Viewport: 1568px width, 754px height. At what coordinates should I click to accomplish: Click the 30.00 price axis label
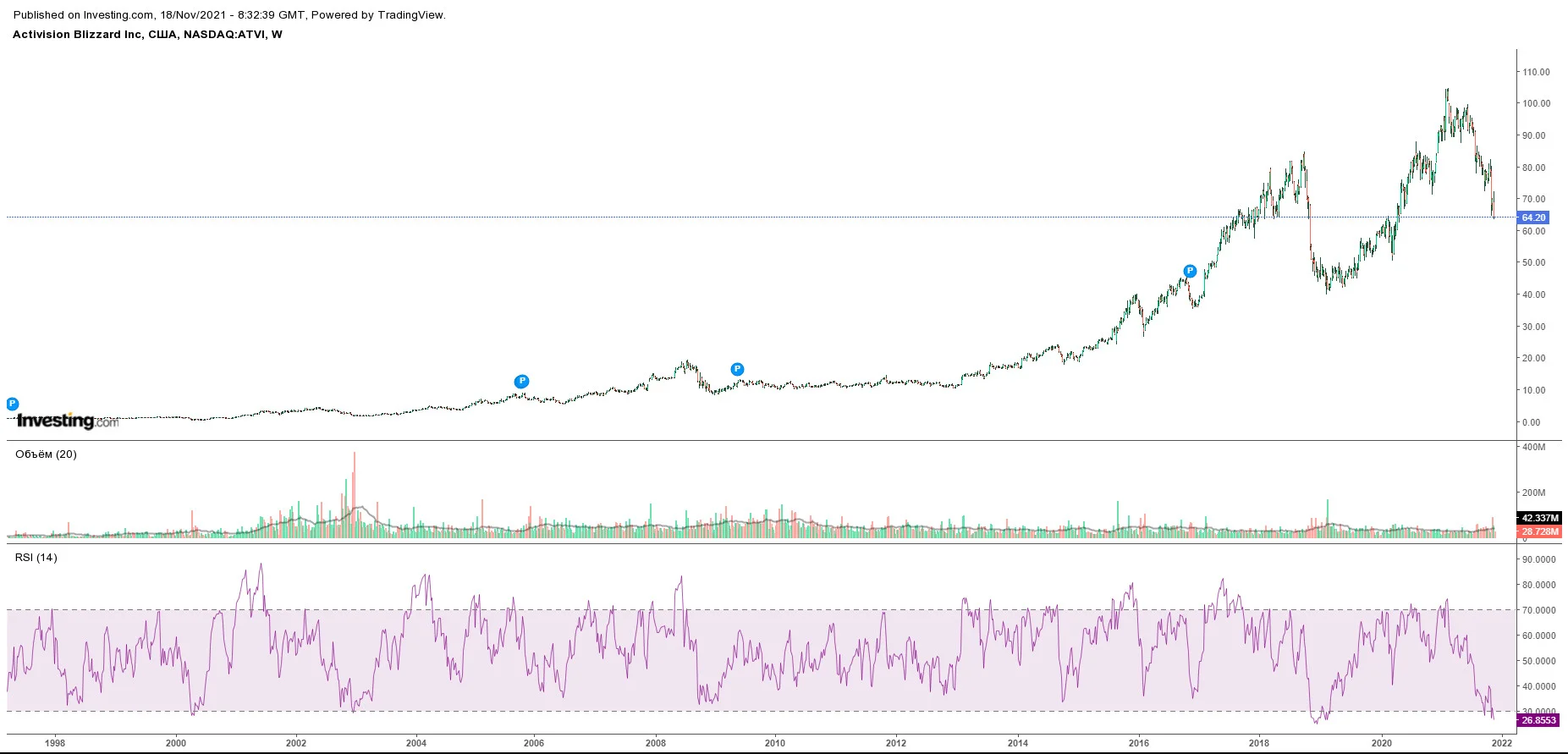(x=1534, y=327)
